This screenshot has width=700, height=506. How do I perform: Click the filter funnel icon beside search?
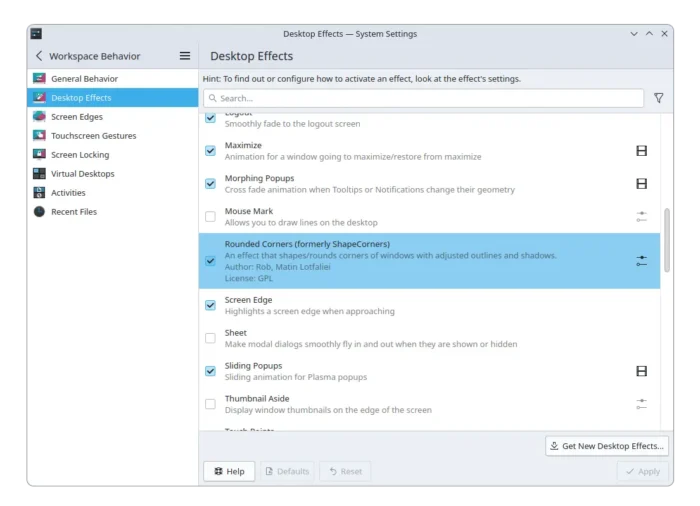click(658, 98)
